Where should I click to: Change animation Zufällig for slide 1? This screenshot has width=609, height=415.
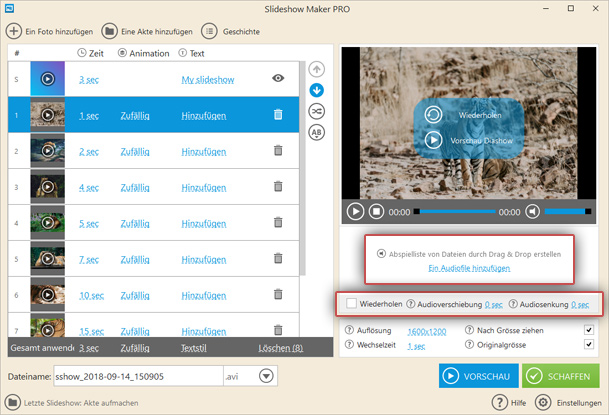click(x=135, y=116)
